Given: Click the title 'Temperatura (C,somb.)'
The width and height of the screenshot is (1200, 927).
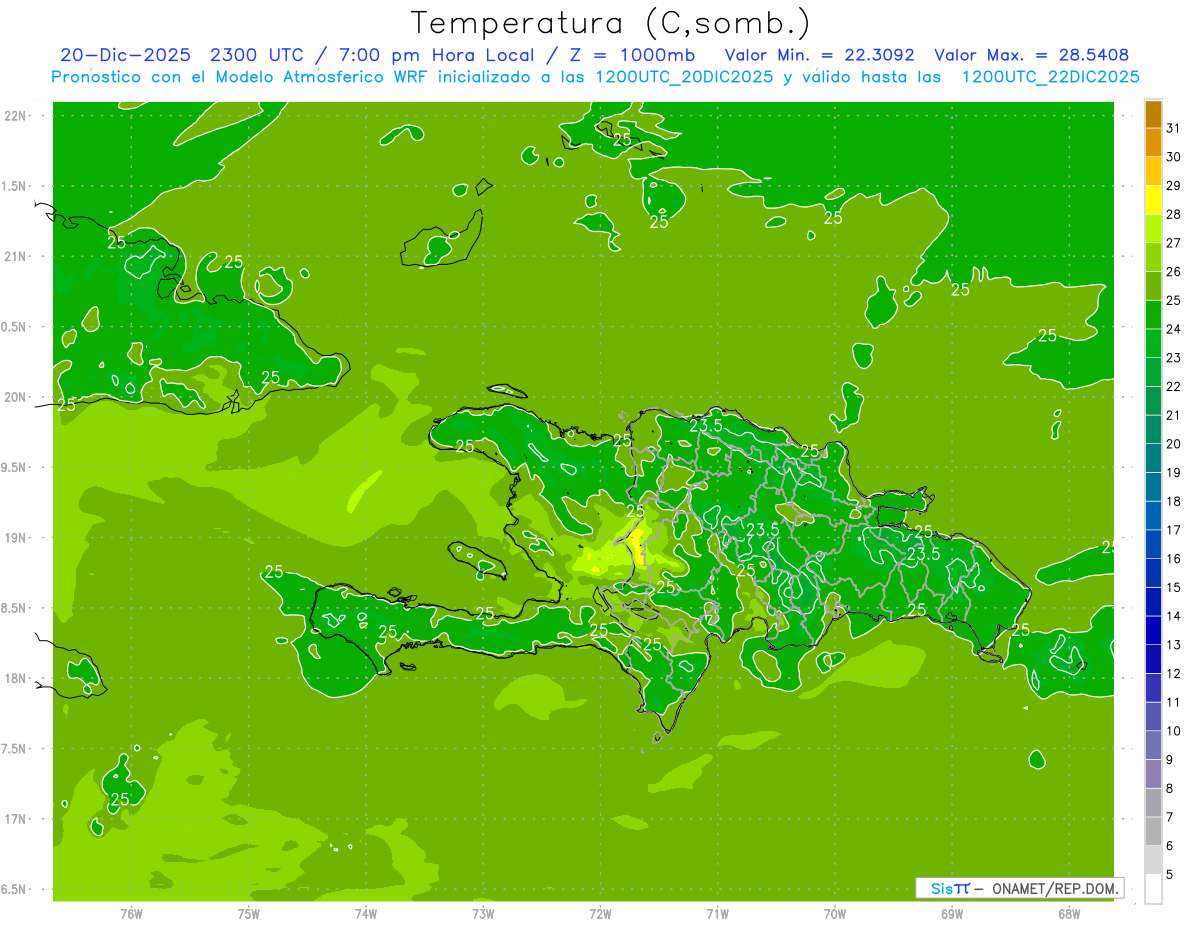Looking at the screenshot, I should [609, 23].
